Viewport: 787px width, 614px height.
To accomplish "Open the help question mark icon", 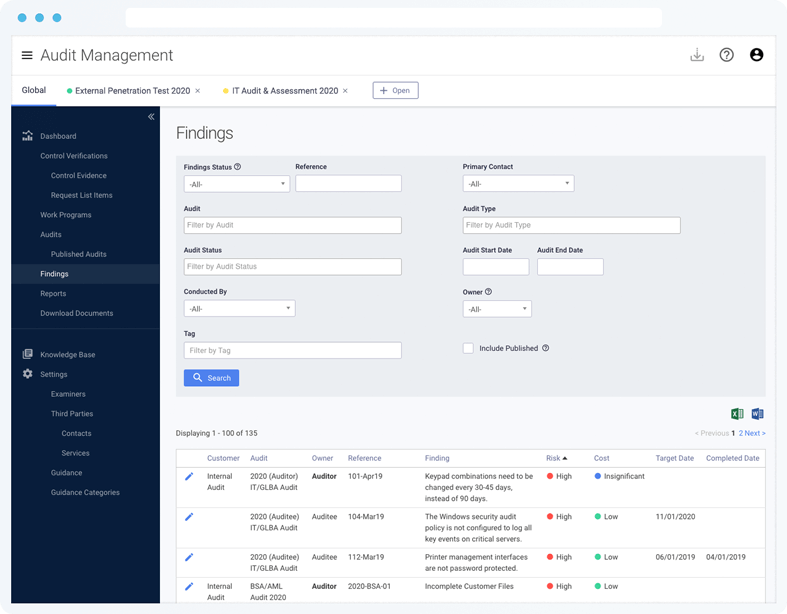I will coord(727,55).
